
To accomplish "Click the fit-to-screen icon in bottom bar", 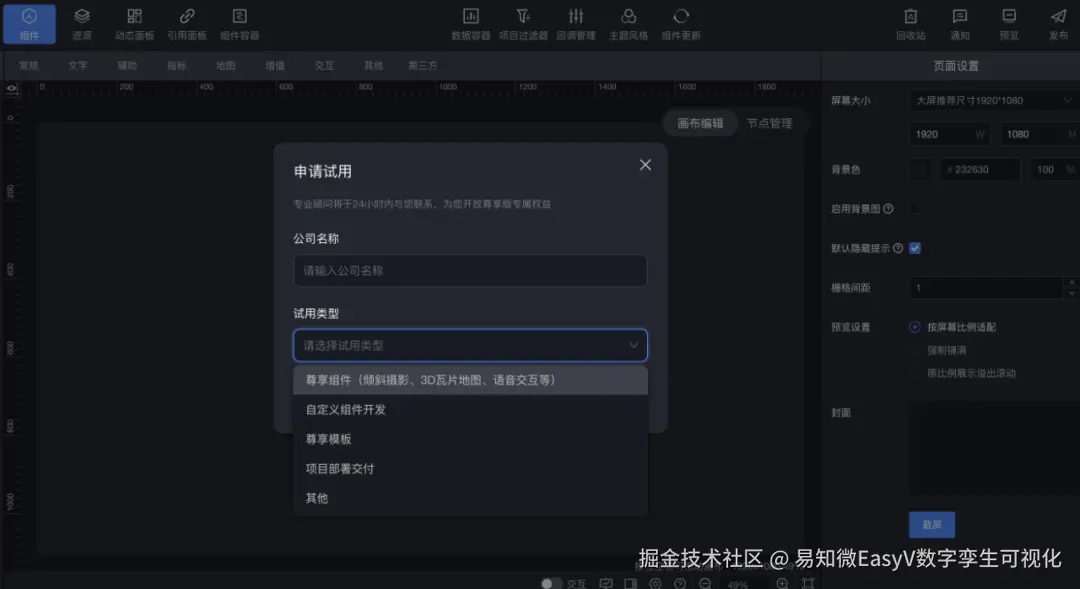I will click(808, 583).
